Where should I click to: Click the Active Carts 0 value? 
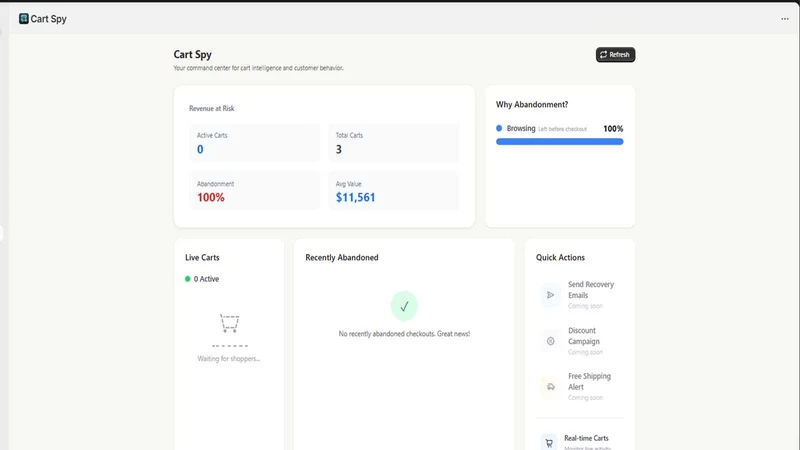(200, 149)
